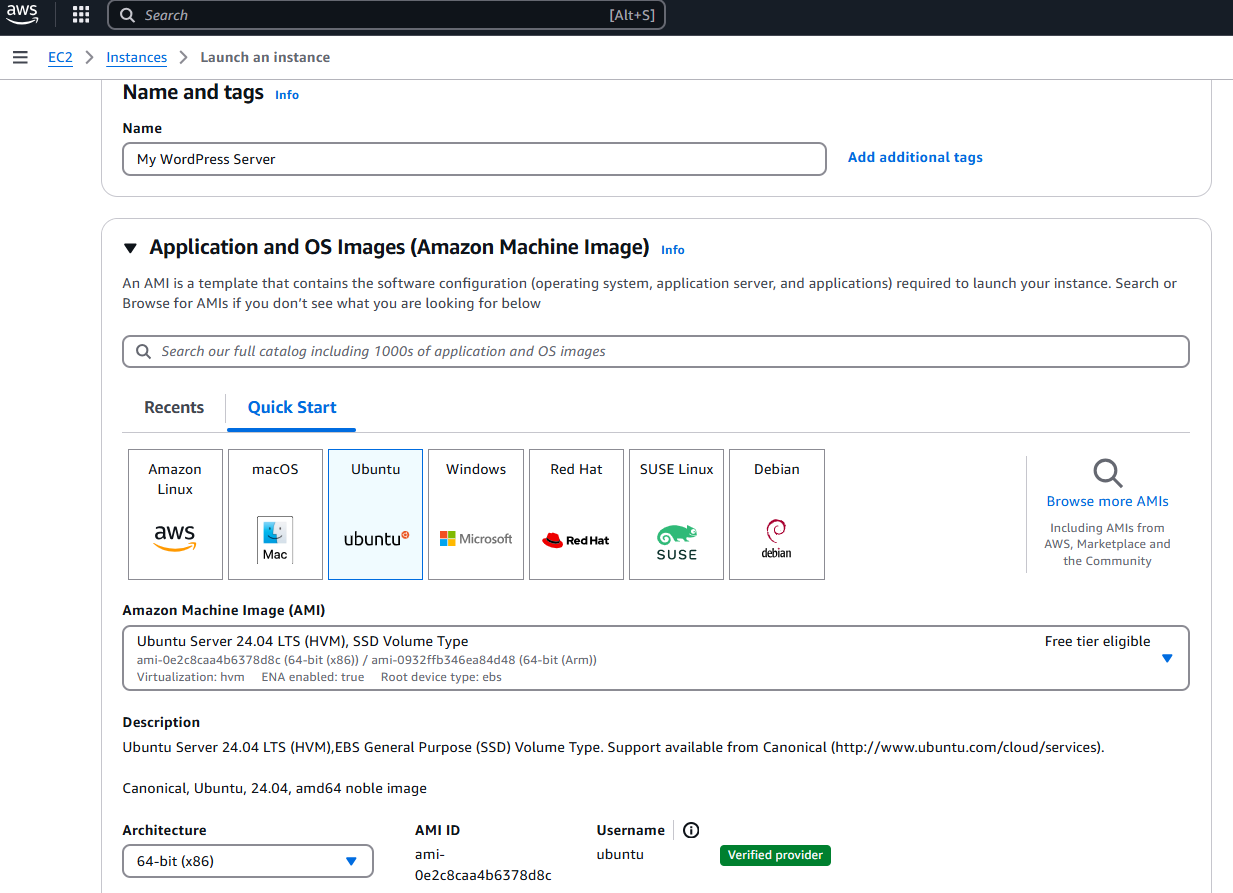Viewport: 1233px width, 893px height.
Task: Click the 'Architecture' label
Action: tap(164, 830)
